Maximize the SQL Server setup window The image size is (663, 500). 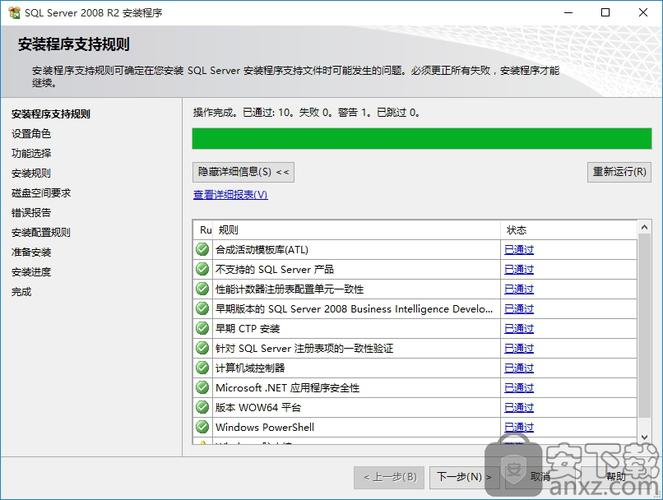[x=605, y=13]
